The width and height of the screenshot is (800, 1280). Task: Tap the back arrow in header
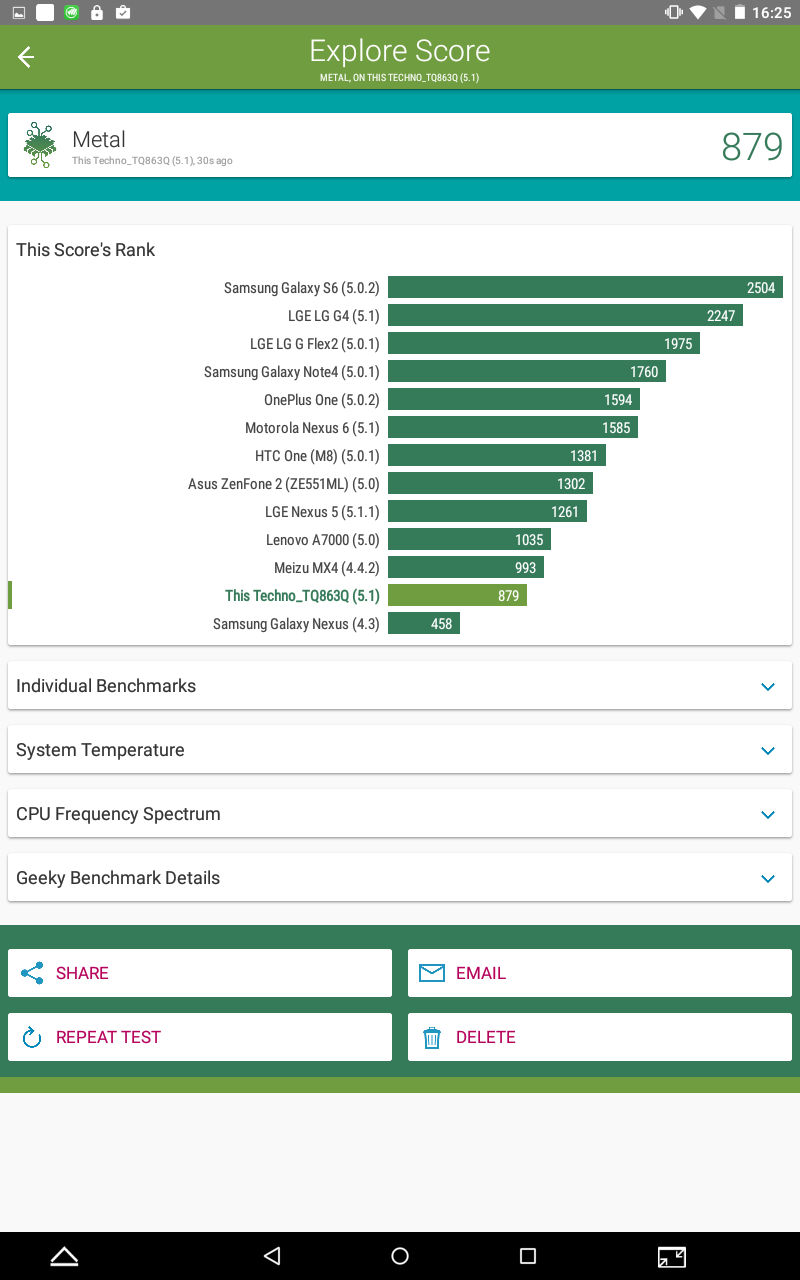pos(26,57)
